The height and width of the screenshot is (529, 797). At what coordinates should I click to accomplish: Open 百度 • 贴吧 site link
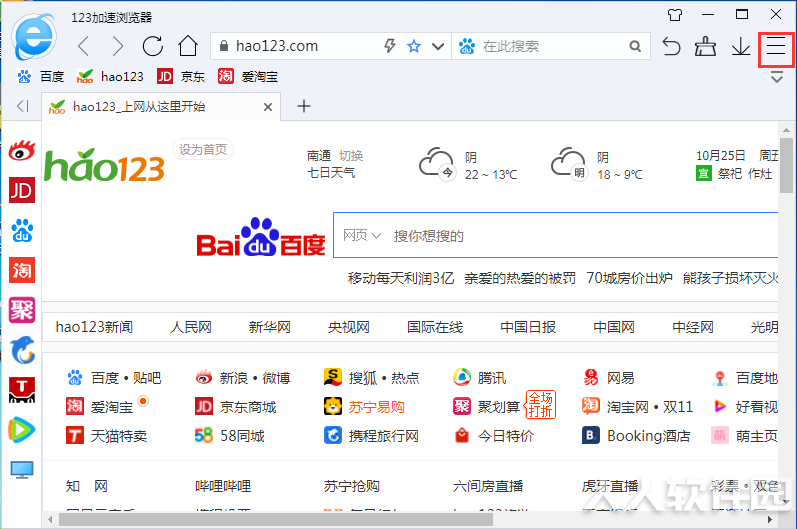tap(114, 378)
